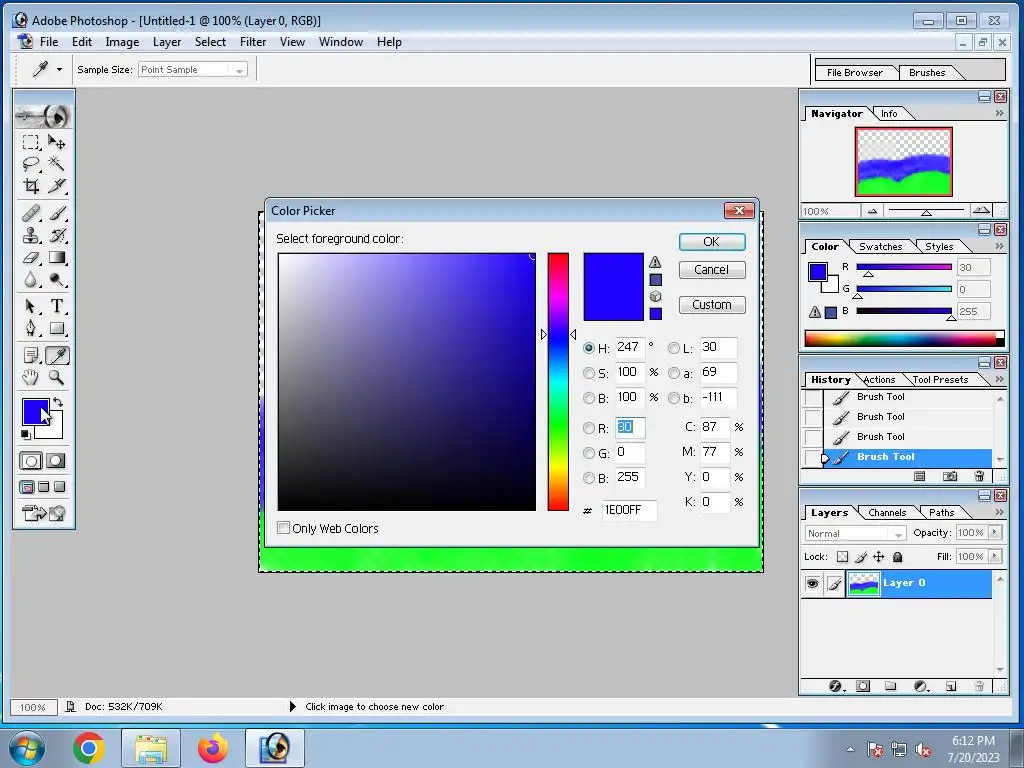Viewport: 1024px width, 768px height.
Task: Switch to the Swatches tab
Action: pos(880,246)
